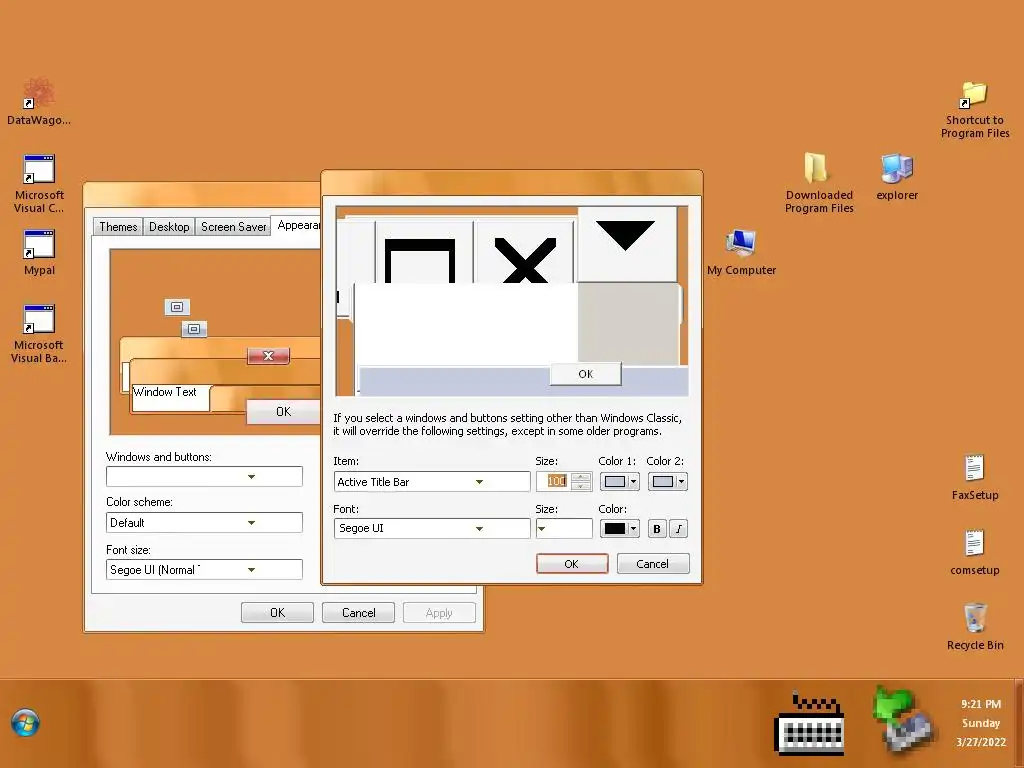Open the DataWago desktop shortcut
Viewport: 1024px width, 768px height.
39,101
